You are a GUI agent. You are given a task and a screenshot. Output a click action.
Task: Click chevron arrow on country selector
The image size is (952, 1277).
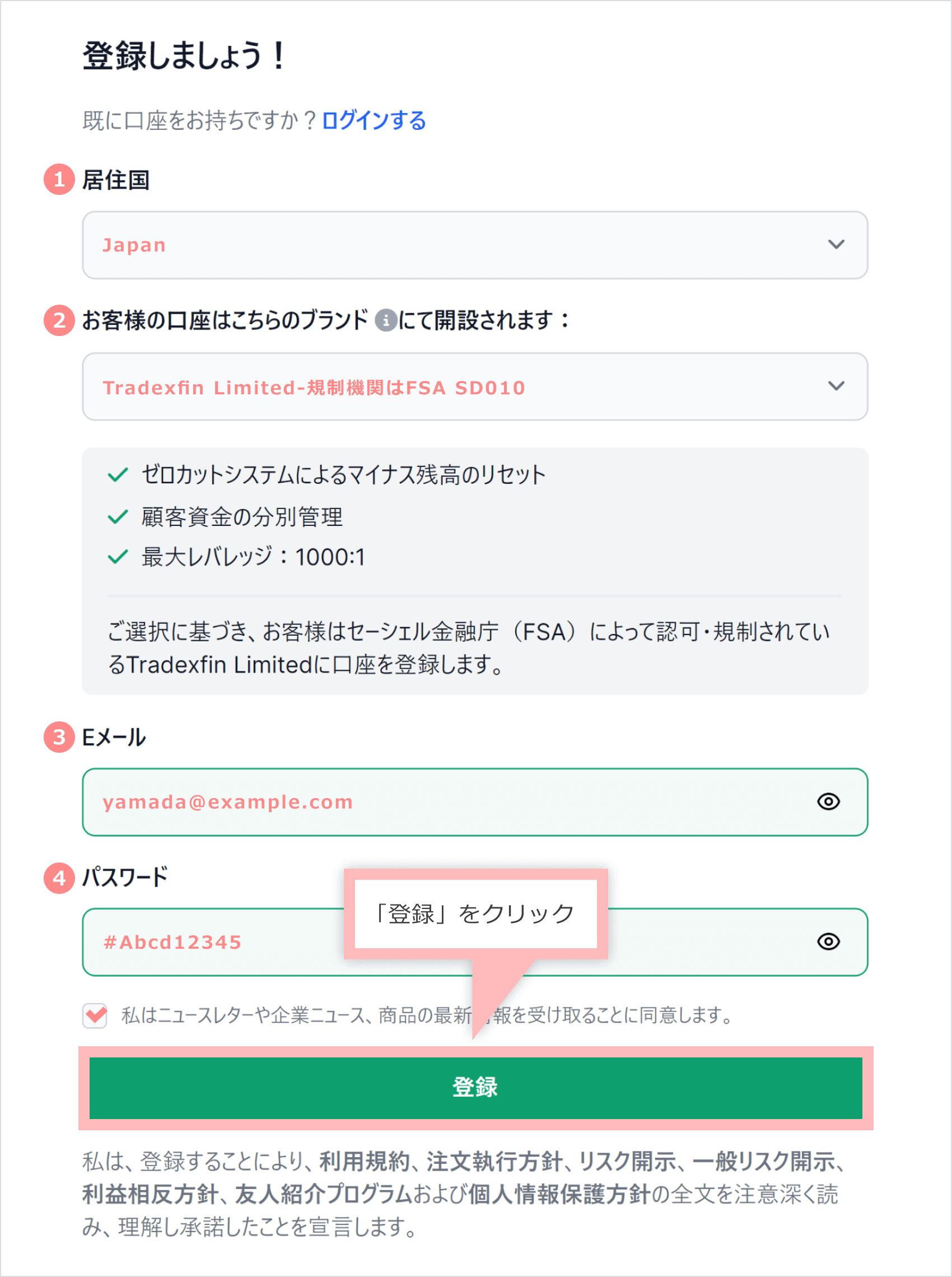(836, 244)
